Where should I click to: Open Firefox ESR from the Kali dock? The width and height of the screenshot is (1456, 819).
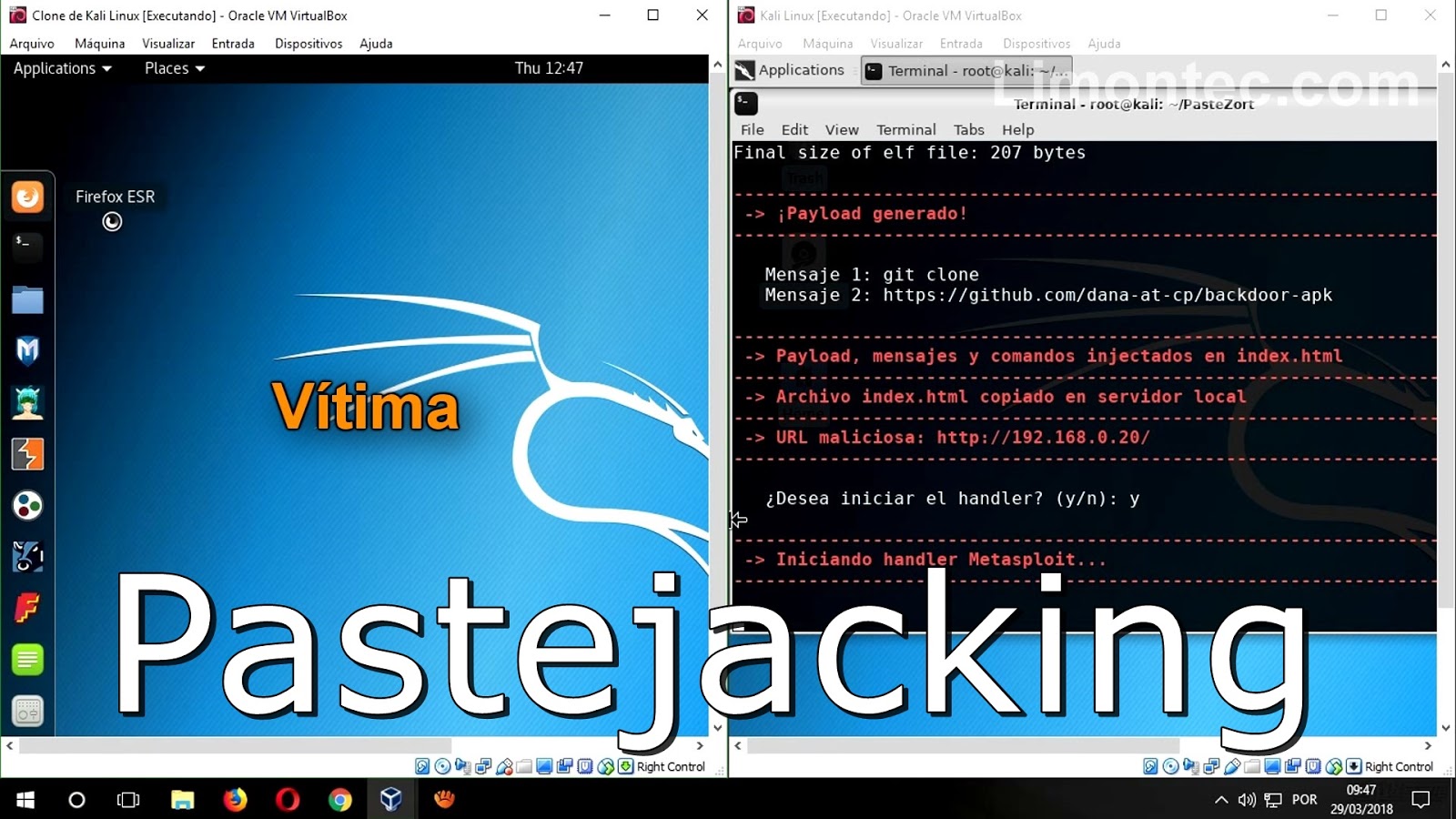point(27,197)
